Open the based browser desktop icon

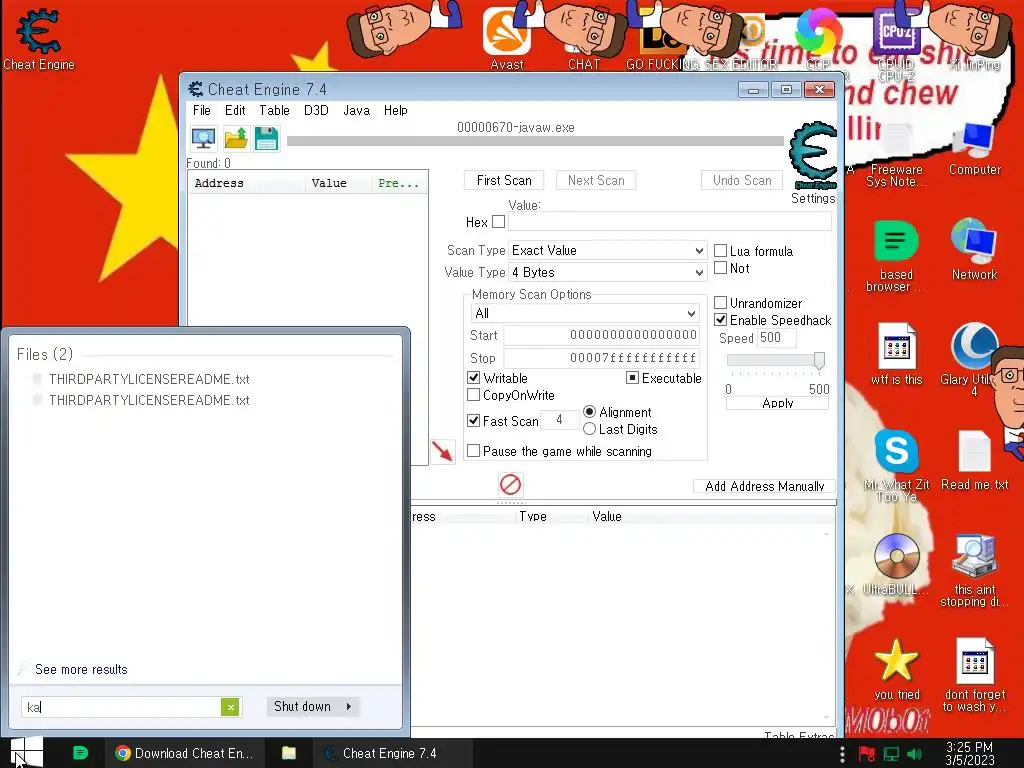pos(896,256)
